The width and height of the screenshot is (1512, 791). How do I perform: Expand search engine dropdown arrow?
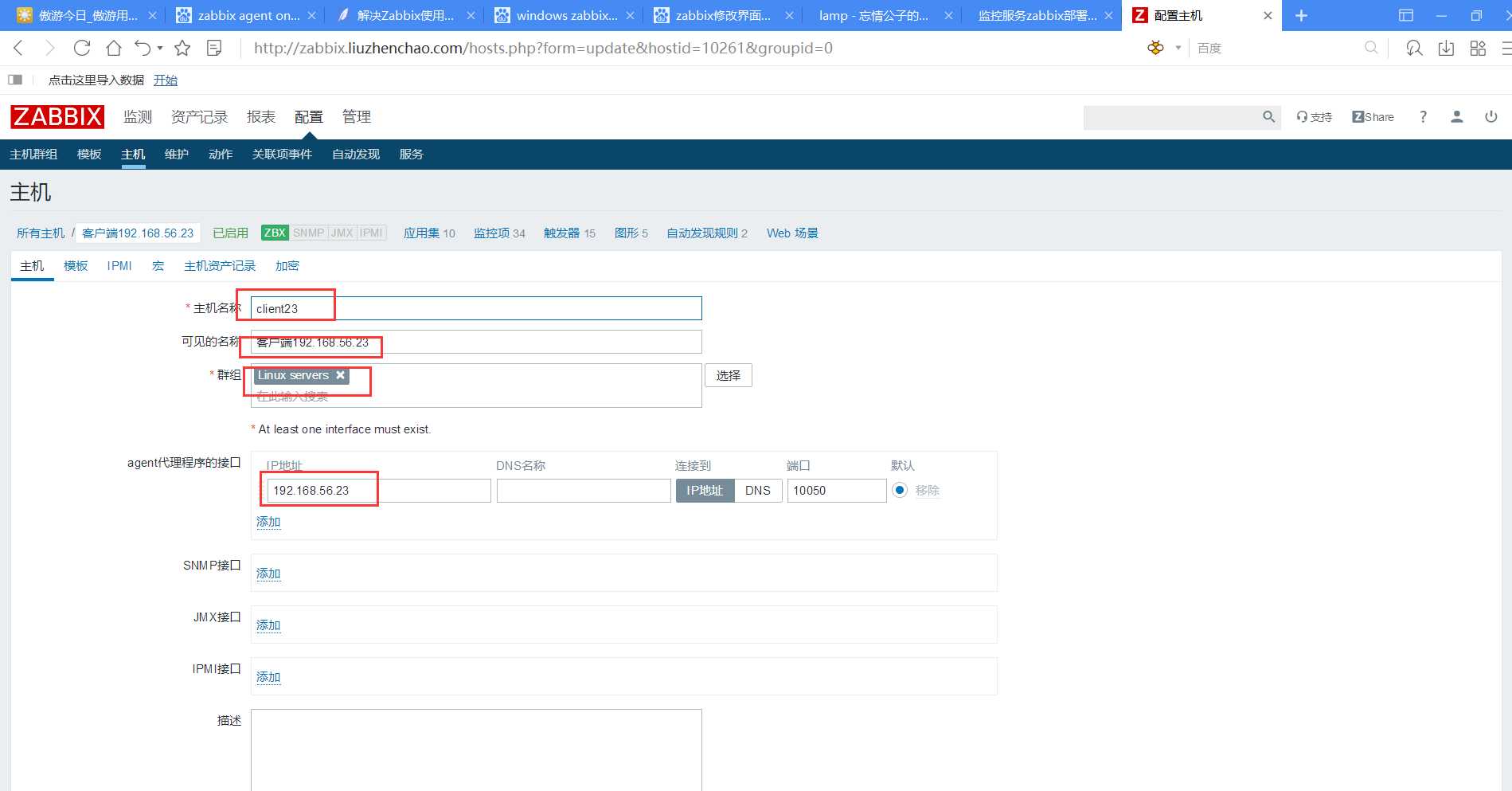1178,48
